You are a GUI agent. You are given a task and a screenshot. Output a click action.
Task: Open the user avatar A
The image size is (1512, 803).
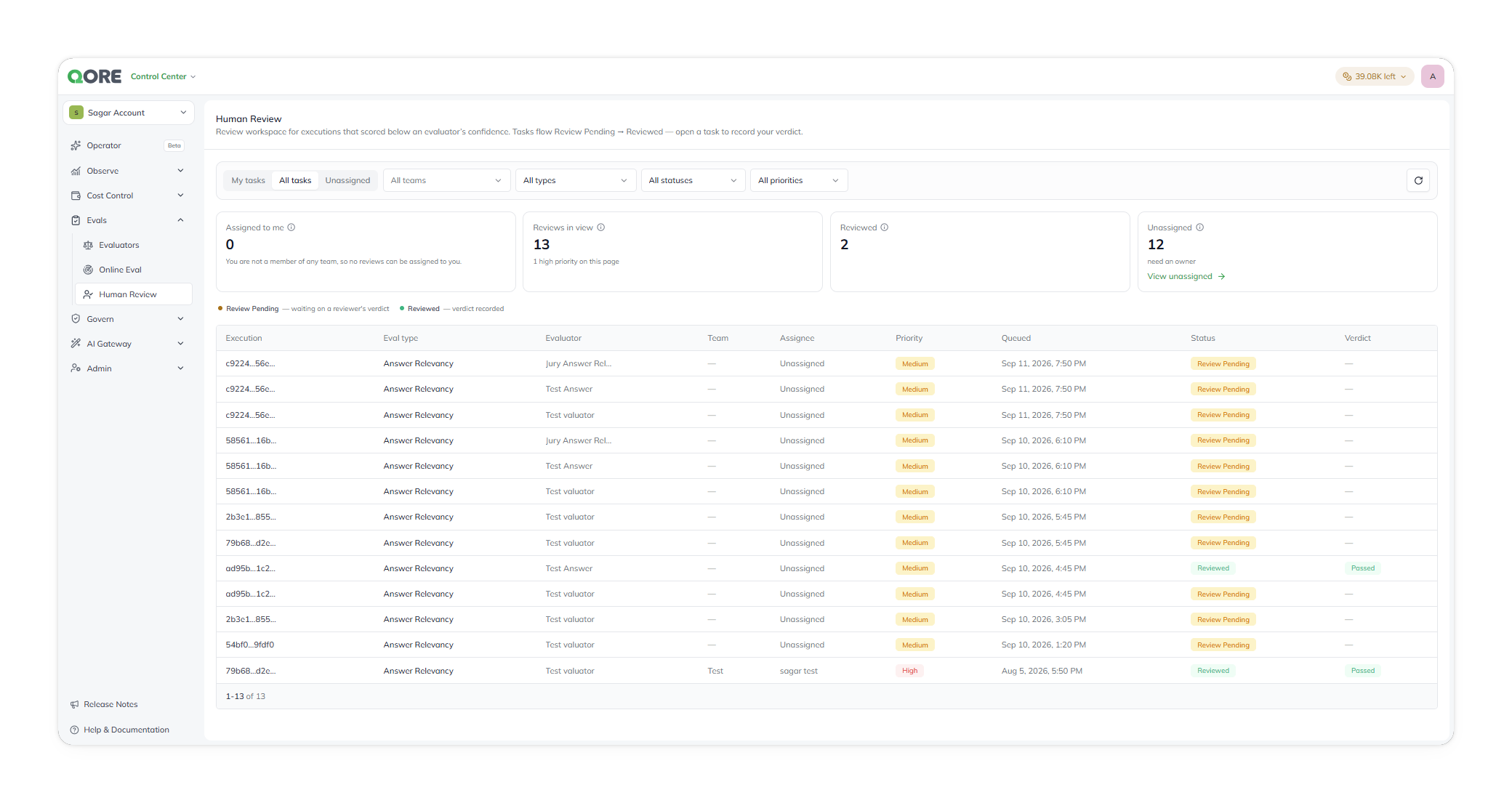click(1433, 76)
